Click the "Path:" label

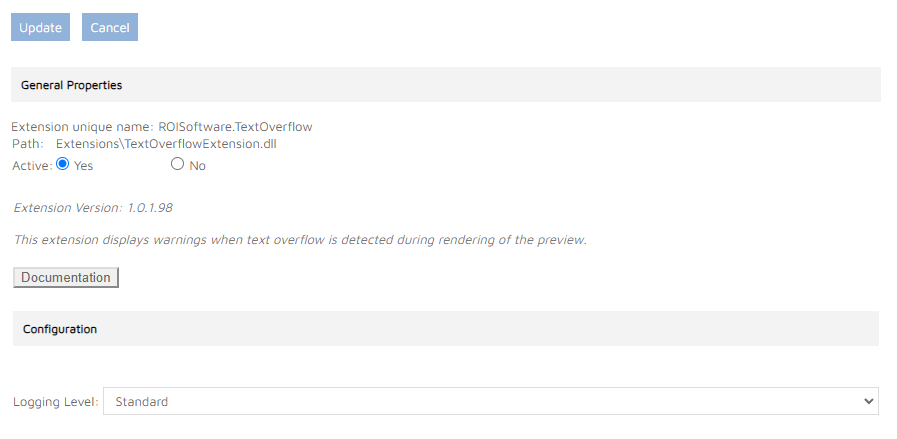[27, 144]
